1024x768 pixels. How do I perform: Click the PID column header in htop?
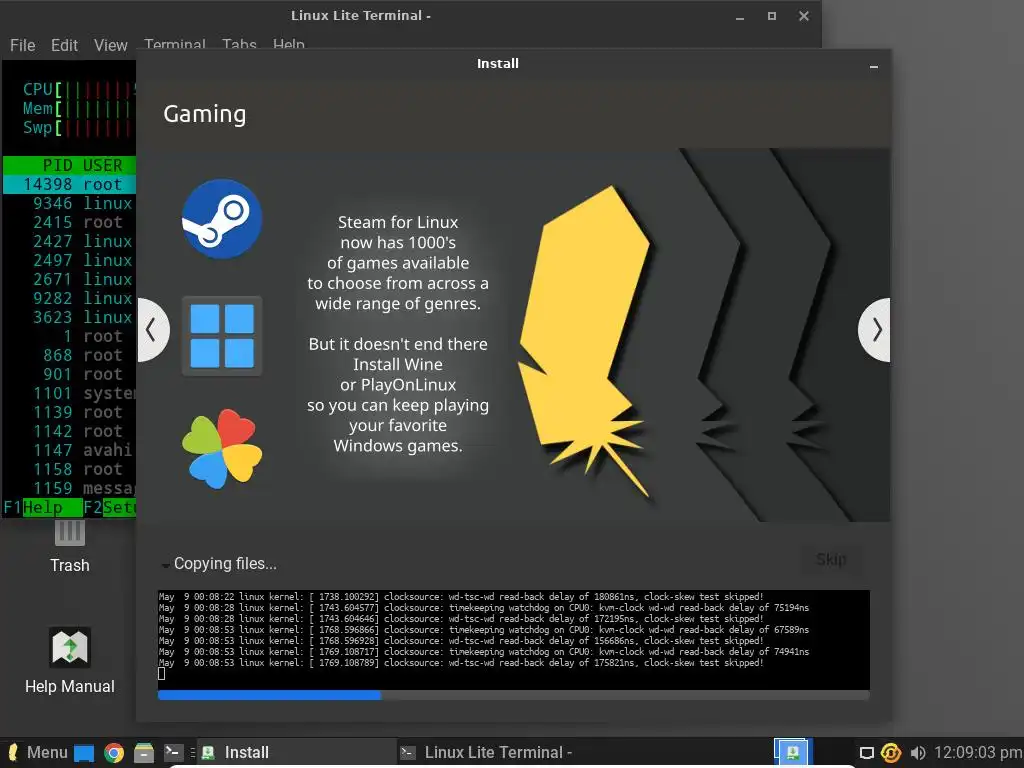pyautogui.click(x=57, y=165)
